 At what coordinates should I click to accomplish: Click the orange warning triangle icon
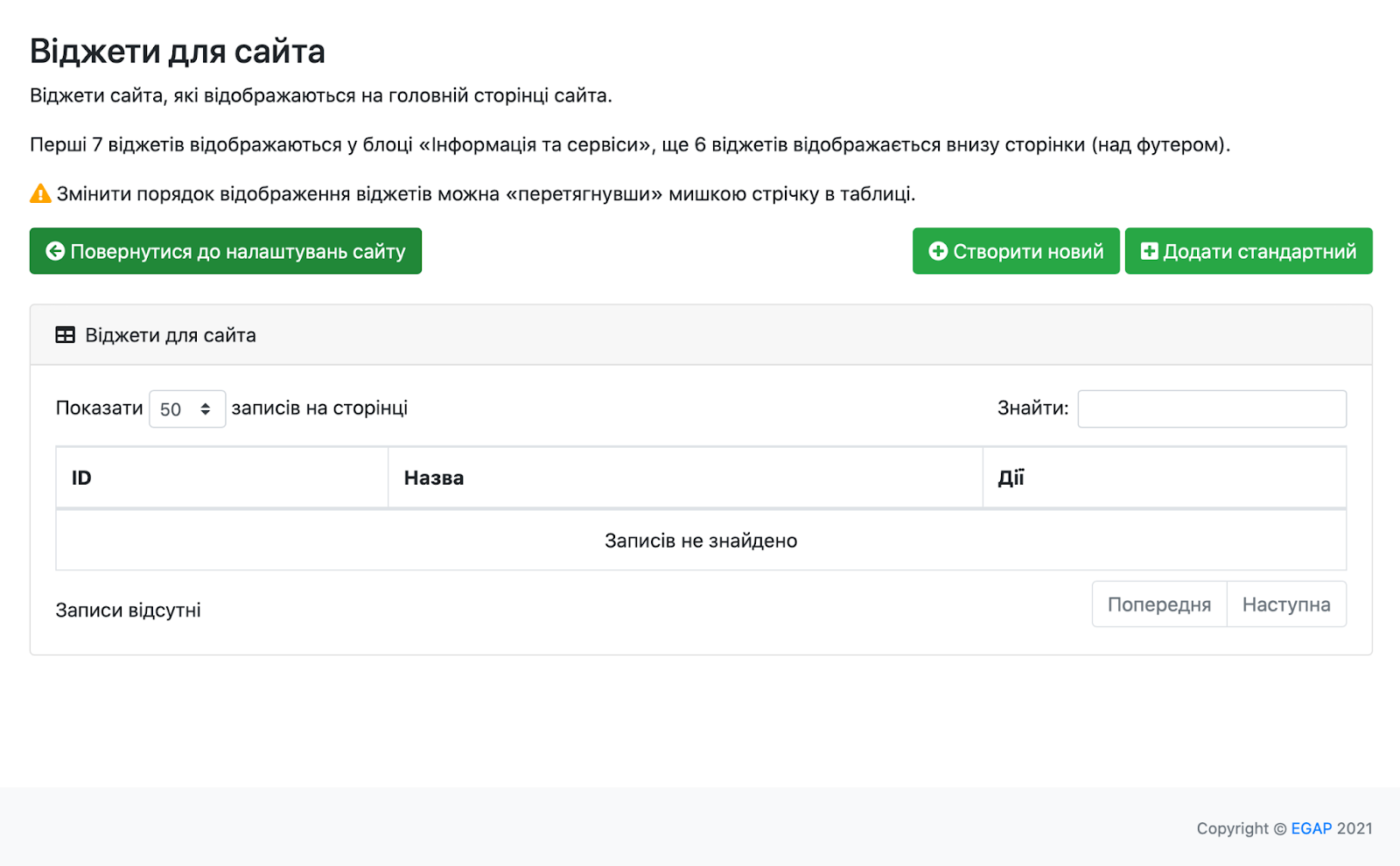pos(40,194)
